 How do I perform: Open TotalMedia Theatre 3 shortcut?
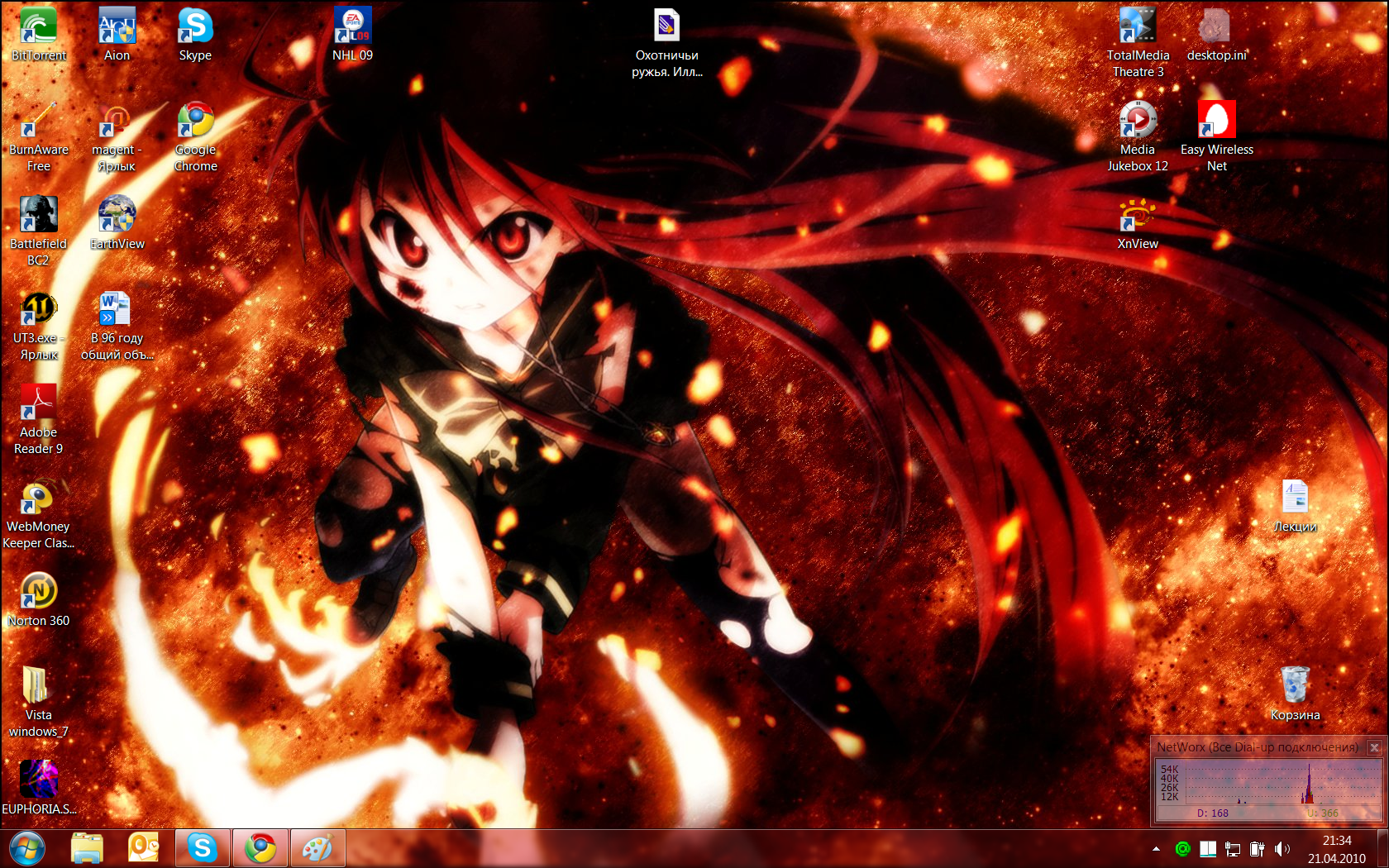point(1138,43)
